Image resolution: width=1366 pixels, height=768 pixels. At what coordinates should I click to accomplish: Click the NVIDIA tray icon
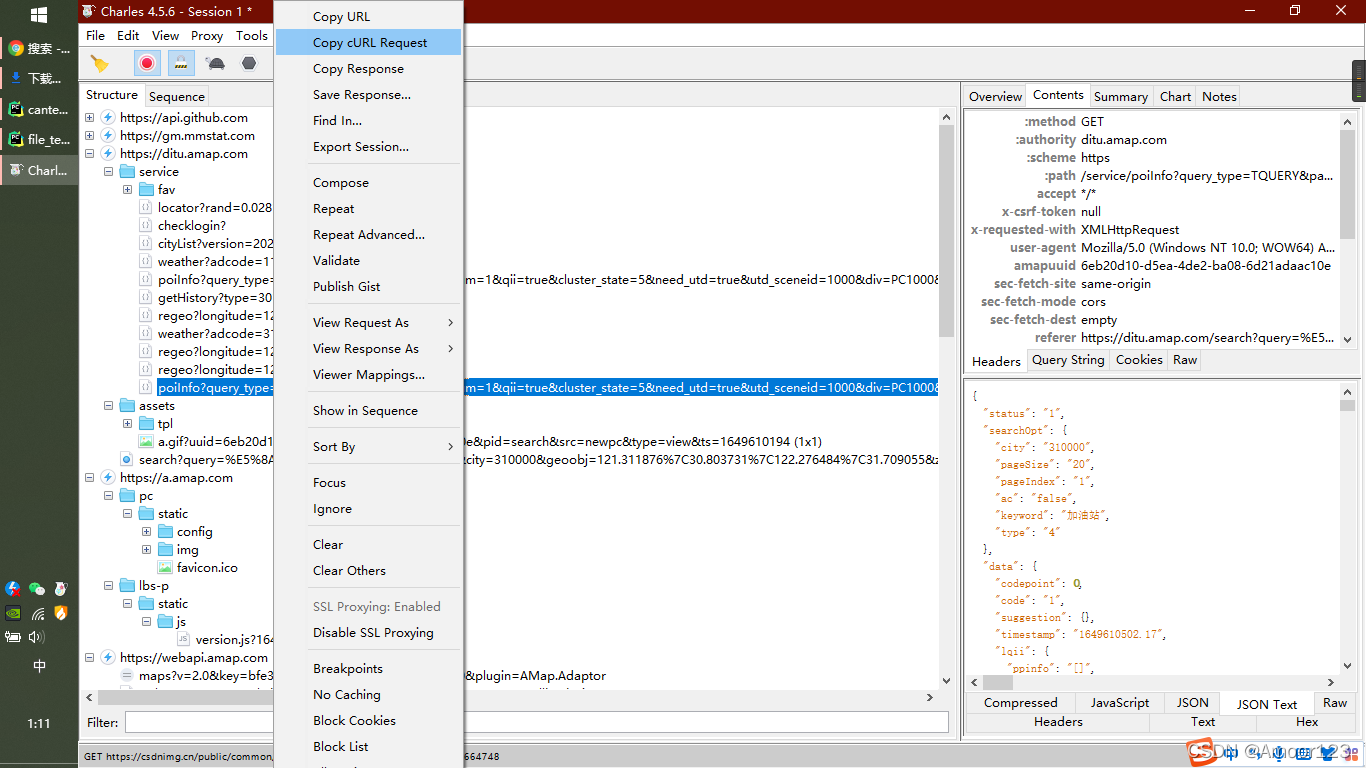tap(13, 613)
